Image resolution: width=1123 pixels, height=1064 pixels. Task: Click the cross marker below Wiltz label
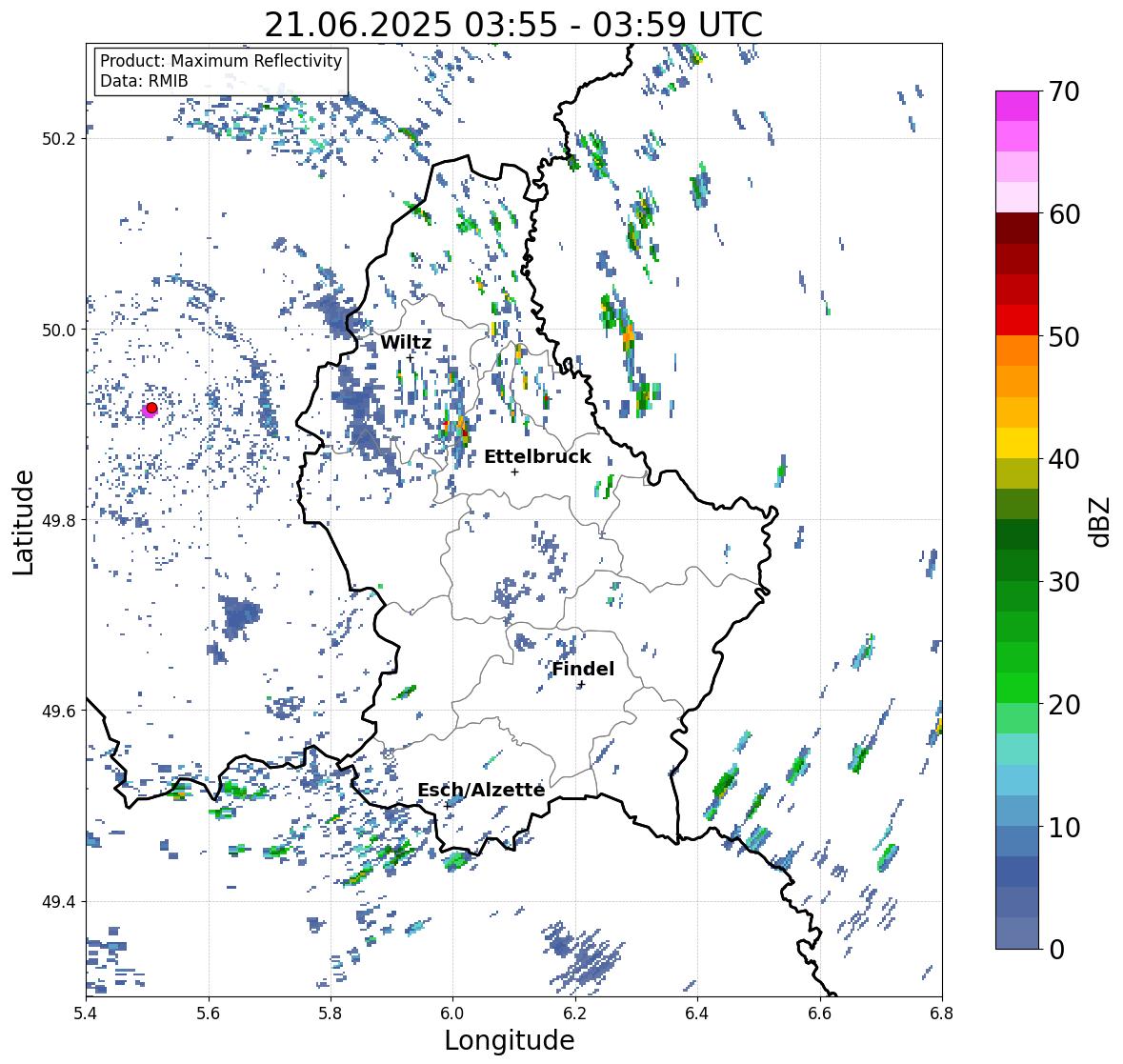pyautogui.click(x=411, y=358)
